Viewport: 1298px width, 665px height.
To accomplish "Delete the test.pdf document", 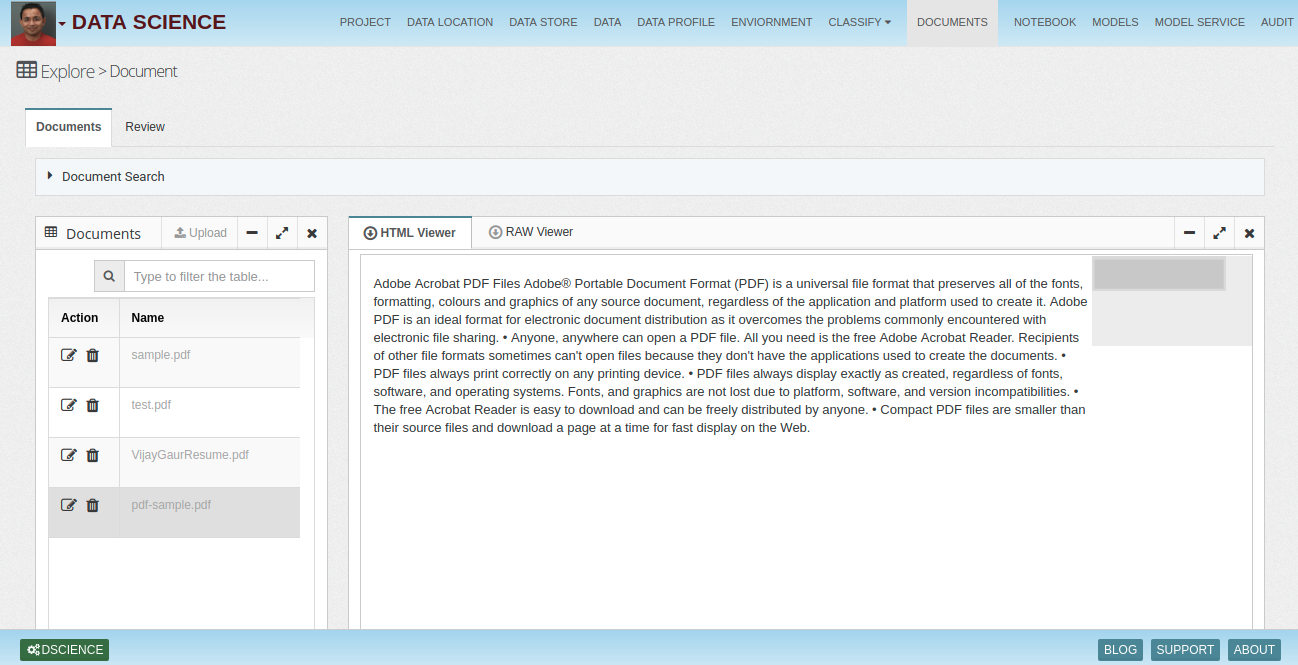I will [93, 405].
